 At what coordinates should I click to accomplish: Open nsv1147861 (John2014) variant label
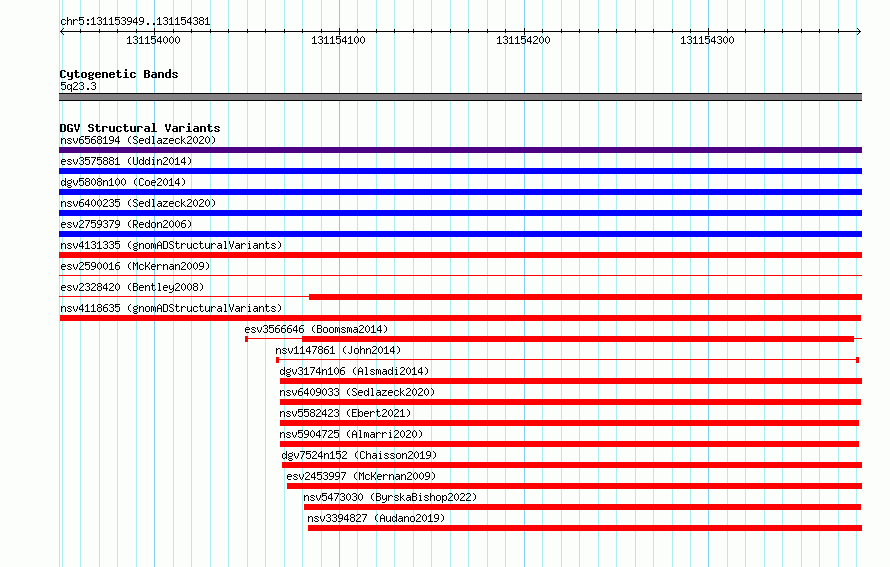[338, 350]
